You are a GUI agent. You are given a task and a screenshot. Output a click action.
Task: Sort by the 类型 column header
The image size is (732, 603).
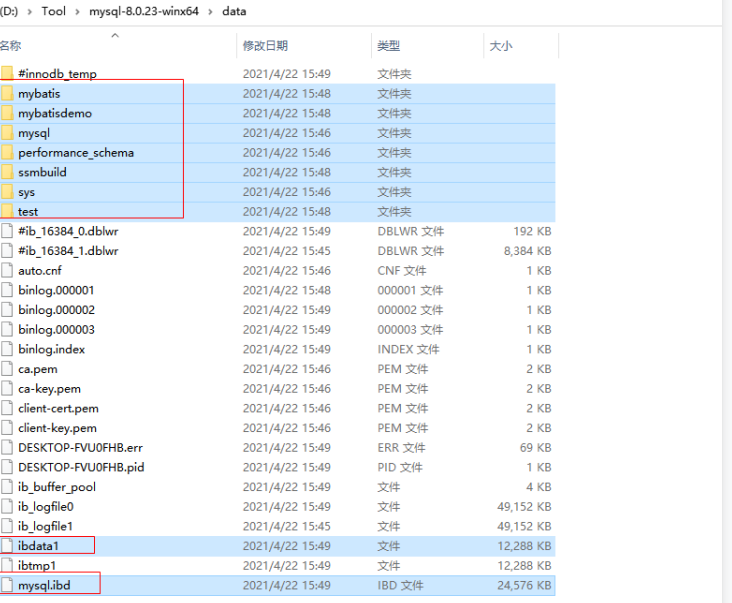[388, 46]
